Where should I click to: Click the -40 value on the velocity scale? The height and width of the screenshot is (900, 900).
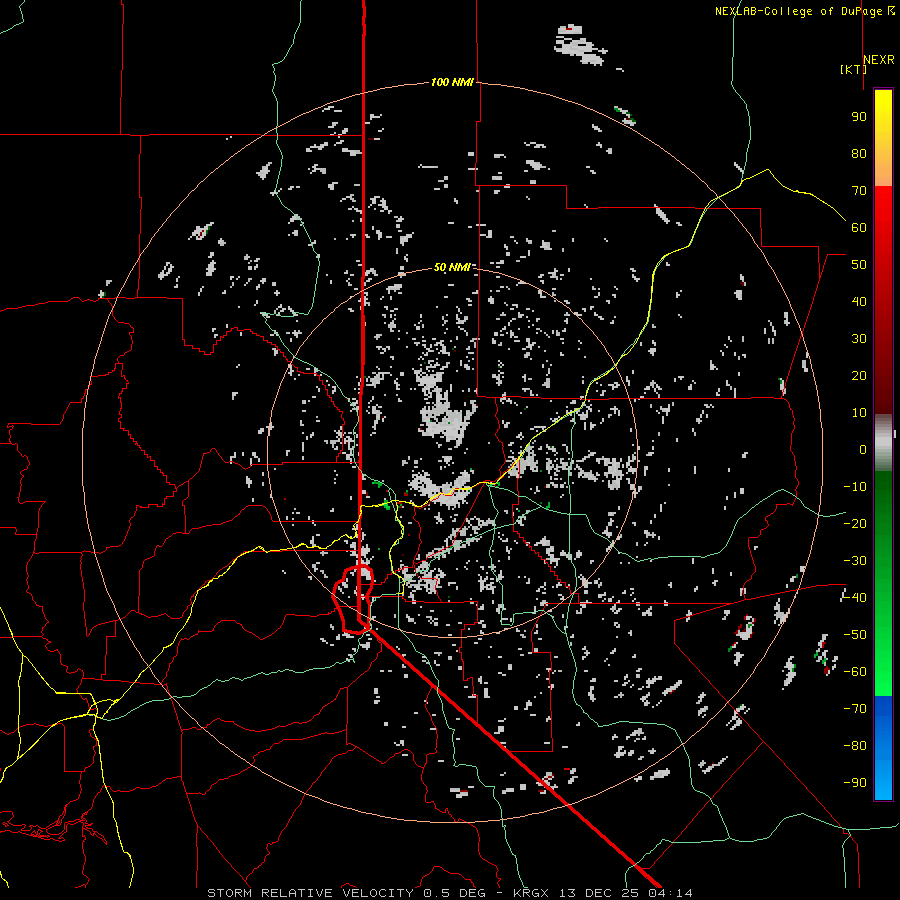855,598
